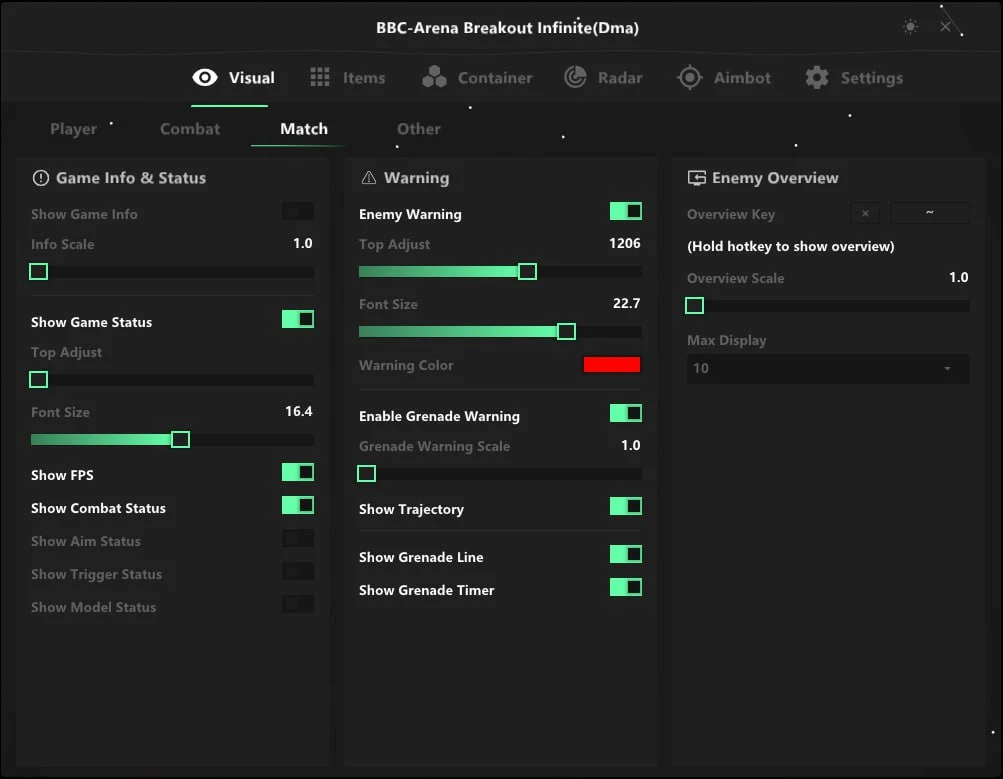Click the "(Hold hotkey to show overview)" text
1003x779 pixels.
click(x=791, y=246)
